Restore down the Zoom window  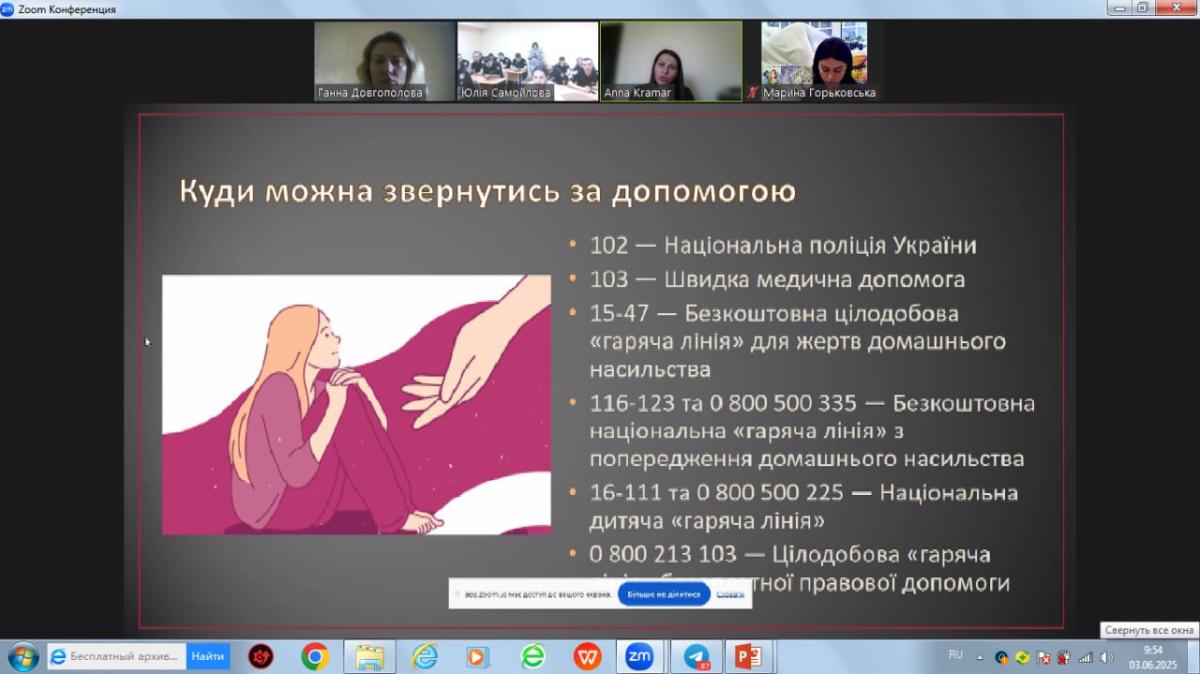click(x=1142, y=7)
